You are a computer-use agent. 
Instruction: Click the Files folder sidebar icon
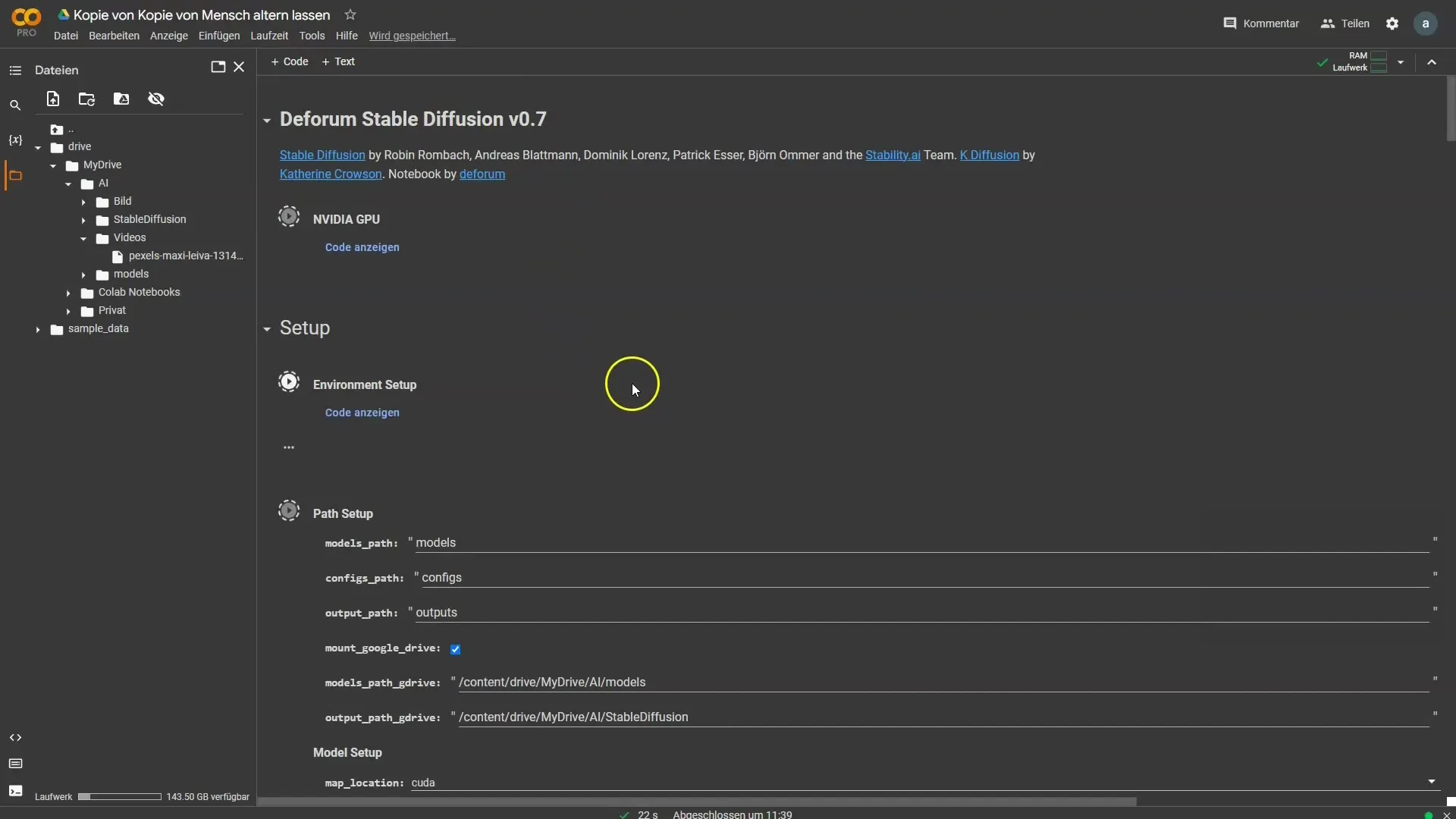pyautogui.click(x=15, y=175)
